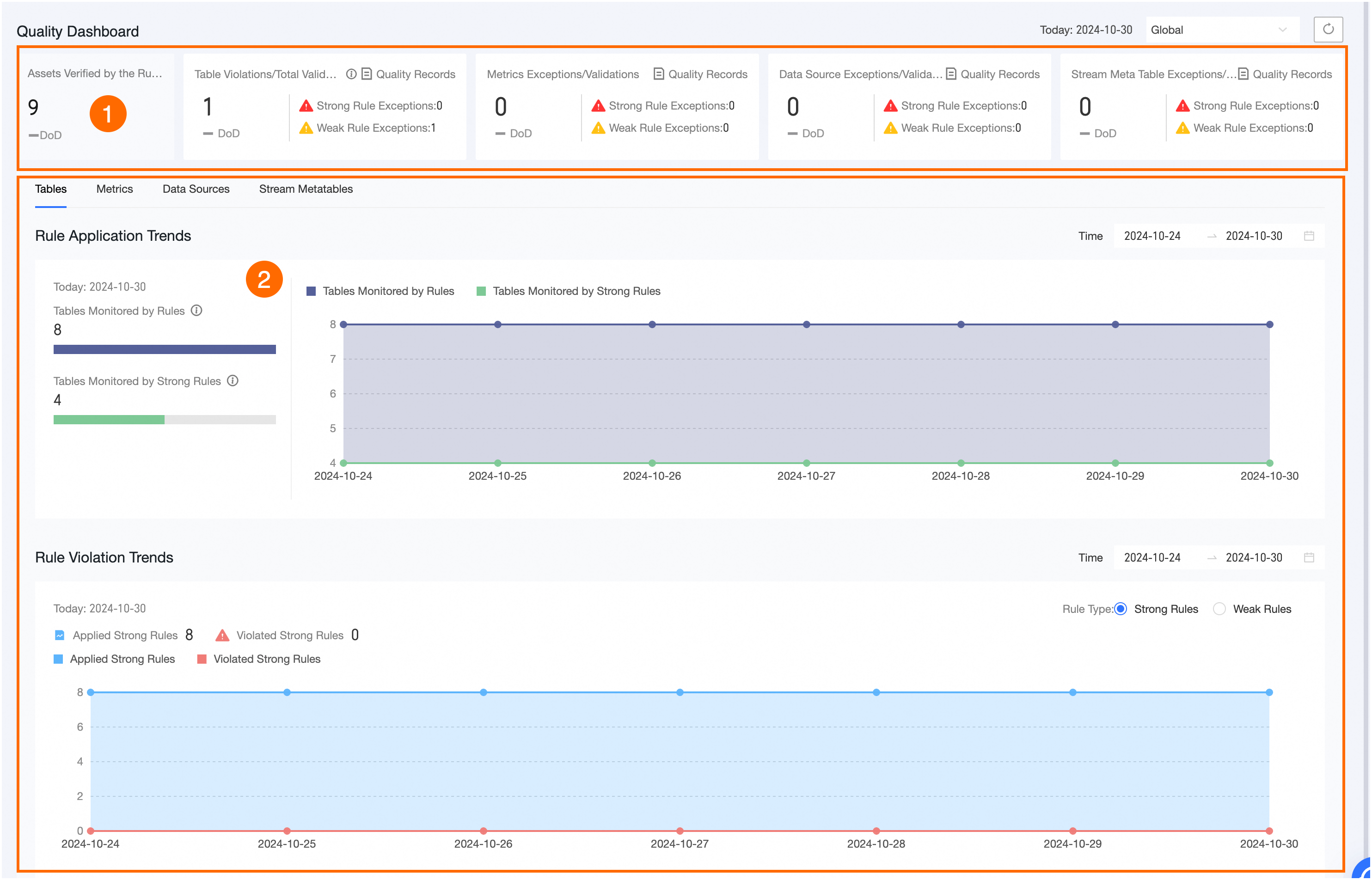The image size is (1372, 880).
Task: Switch to the Stream Metatables tab
Action: (x=306, y=189)
